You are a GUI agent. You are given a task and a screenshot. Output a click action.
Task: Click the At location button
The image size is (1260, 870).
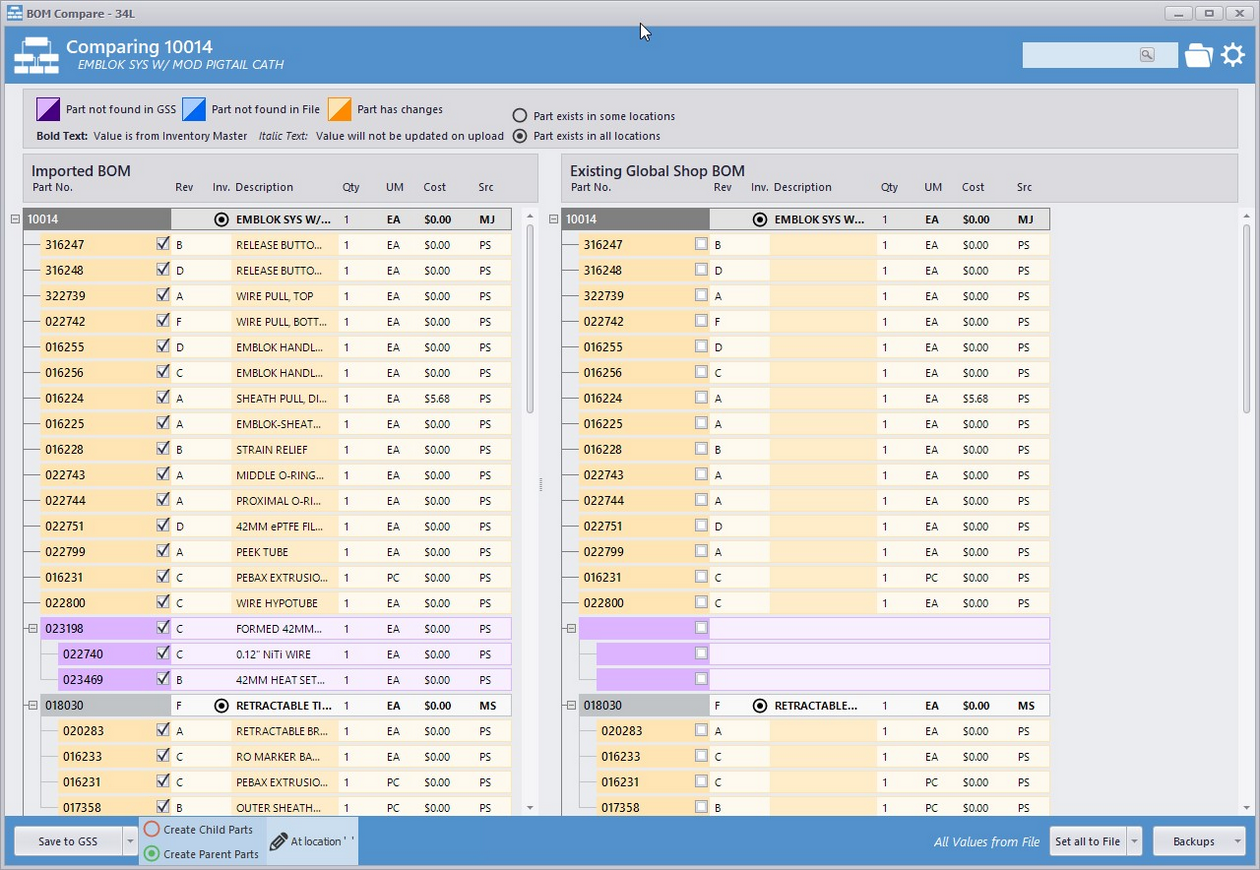(x=312, y=841)
